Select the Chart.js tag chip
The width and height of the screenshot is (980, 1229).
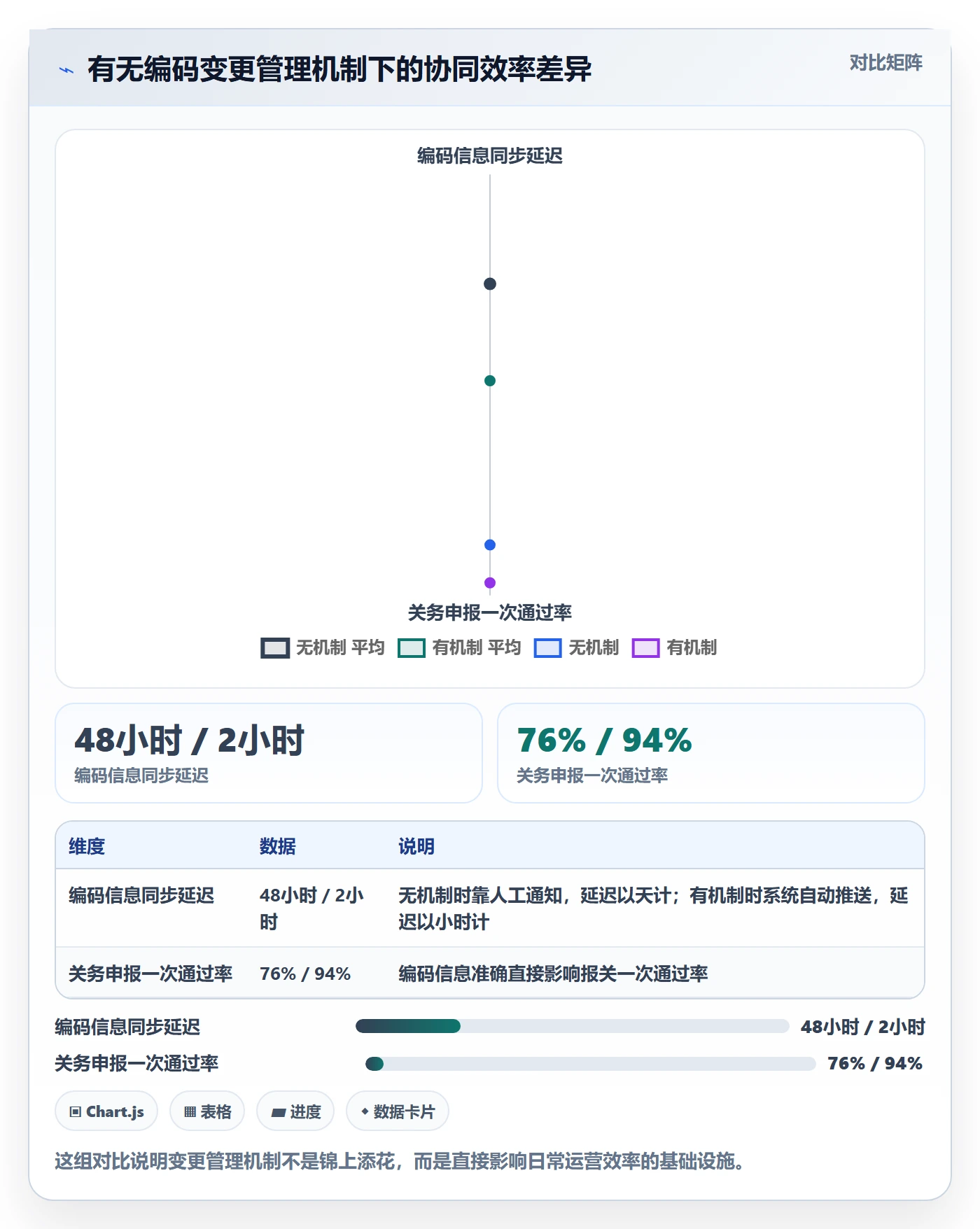(106, 1111)
